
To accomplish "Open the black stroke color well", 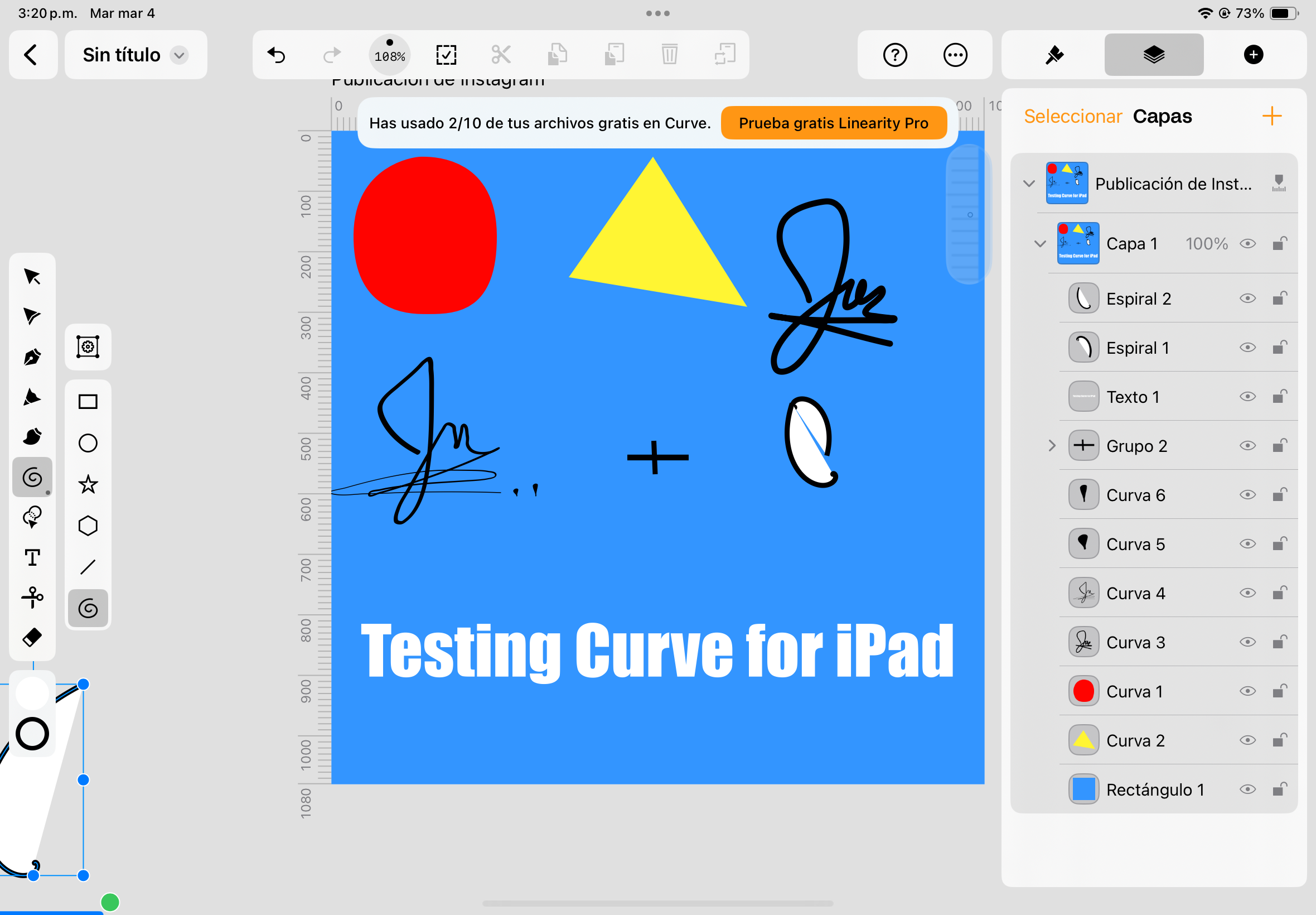I will point(32,734).
